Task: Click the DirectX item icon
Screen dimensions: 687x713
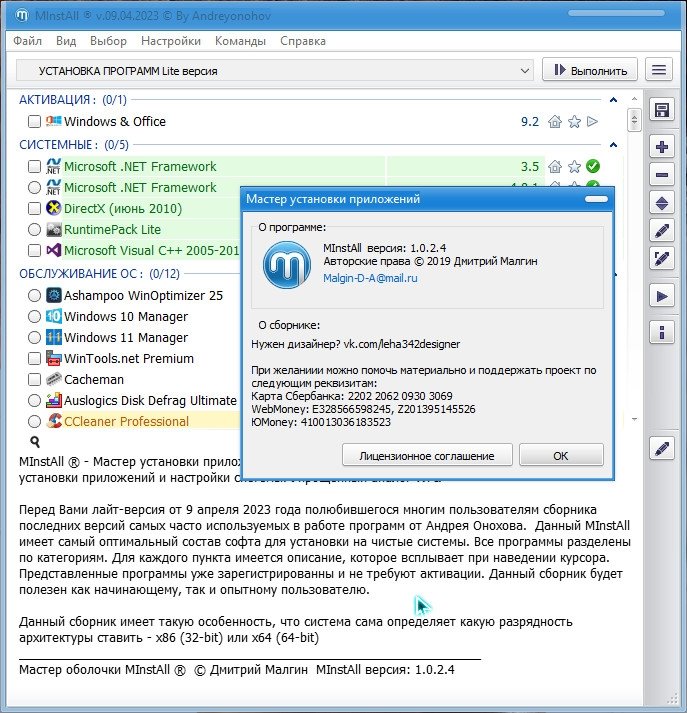Action: point(54,208)
